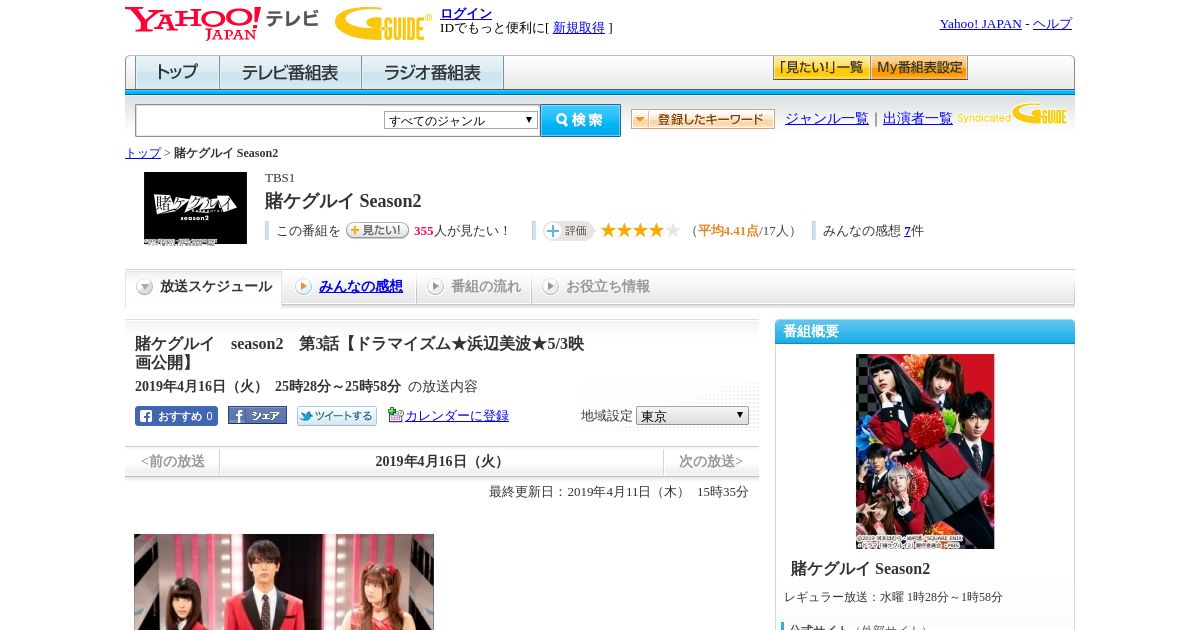Open the Yahoo! JAPAN link

(980, 24)
